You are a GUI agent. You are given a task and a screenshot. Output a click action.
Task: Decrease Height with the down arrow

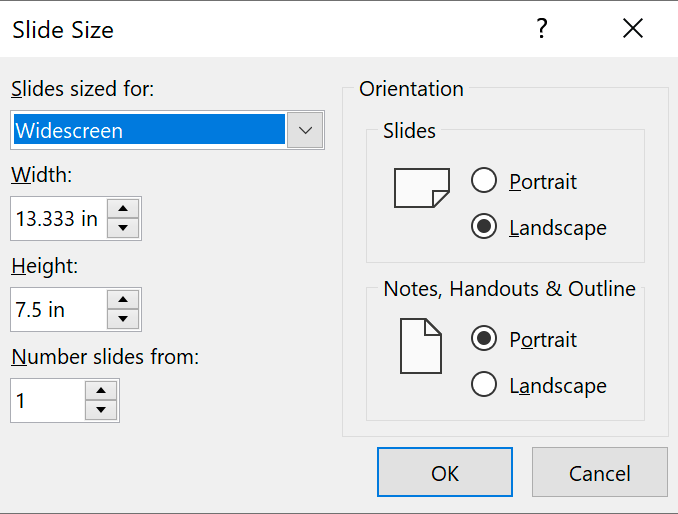pyautogui.click(x=122, y=319)
